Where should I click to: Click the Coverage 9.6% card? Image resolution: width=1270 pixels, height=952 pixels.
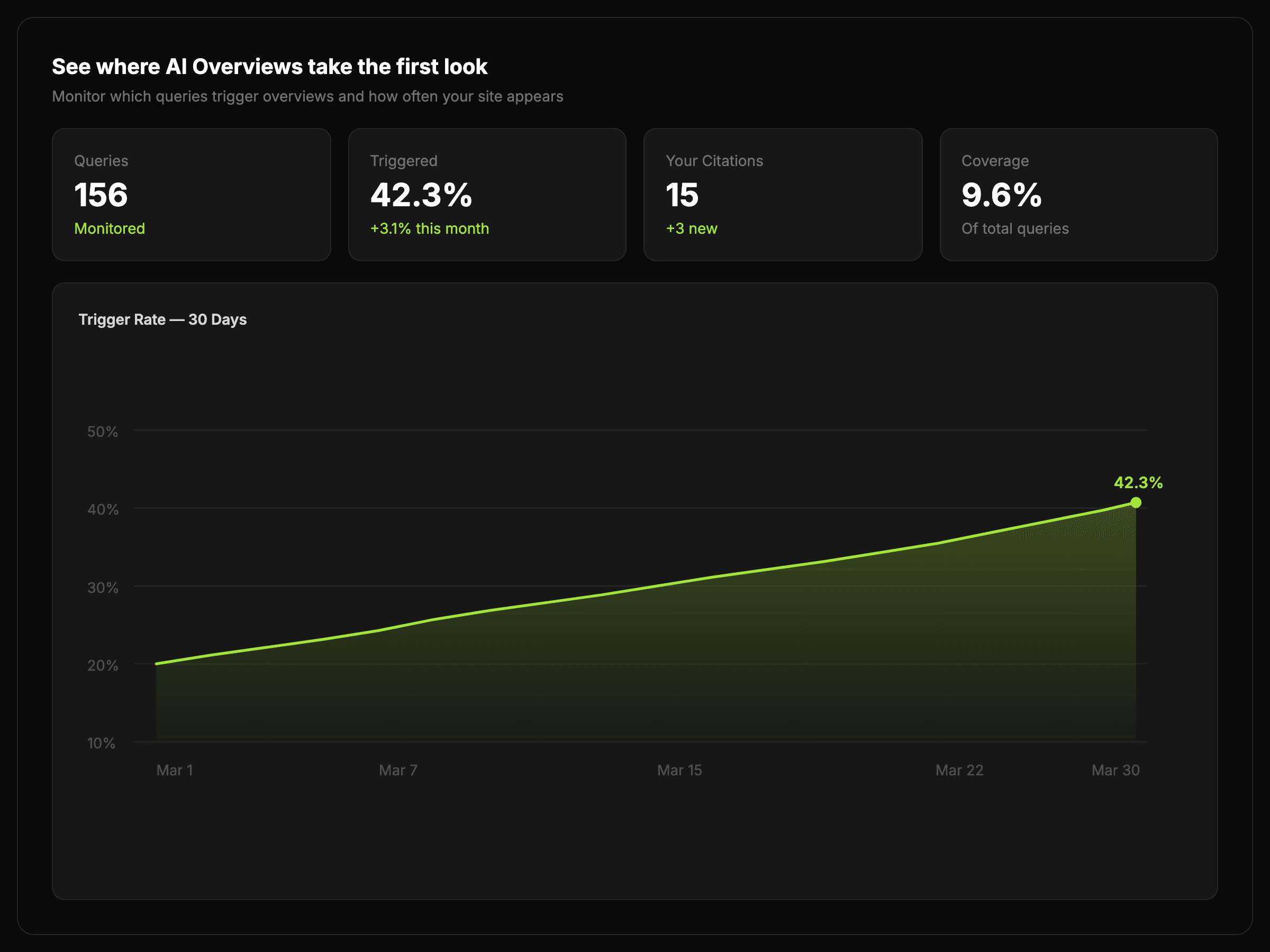pos(1078,194)
